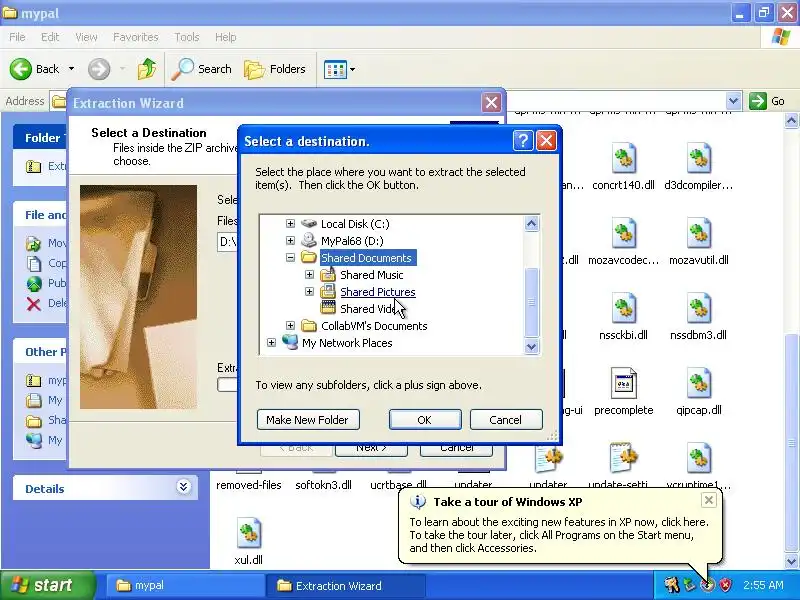The image size is (800, 600).
Task: Click the mypal window scroll down arrow
Action: (791, 561)
